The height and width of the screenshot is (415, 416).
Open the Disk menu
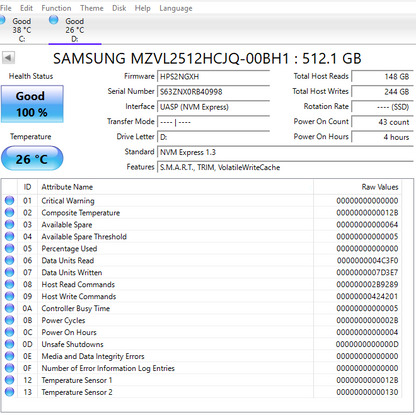[x=119, y=8]
